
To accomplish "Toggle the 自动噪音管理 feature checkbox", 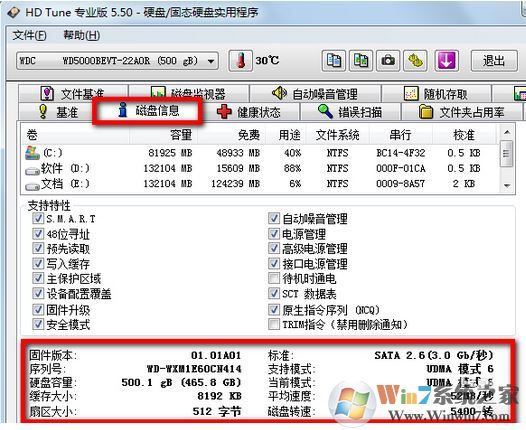I will 274,218.
